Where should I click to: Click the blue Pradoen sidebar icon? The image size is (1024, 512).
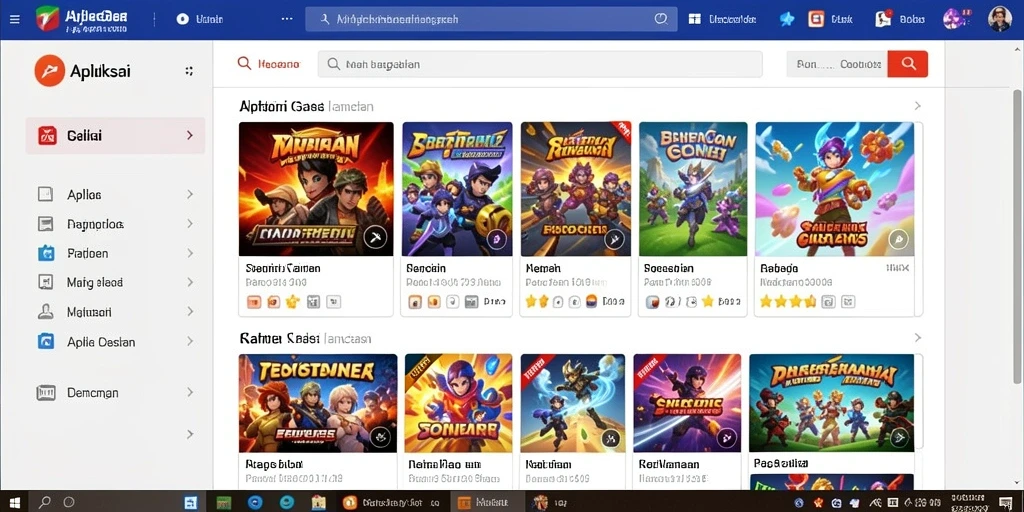46,253
